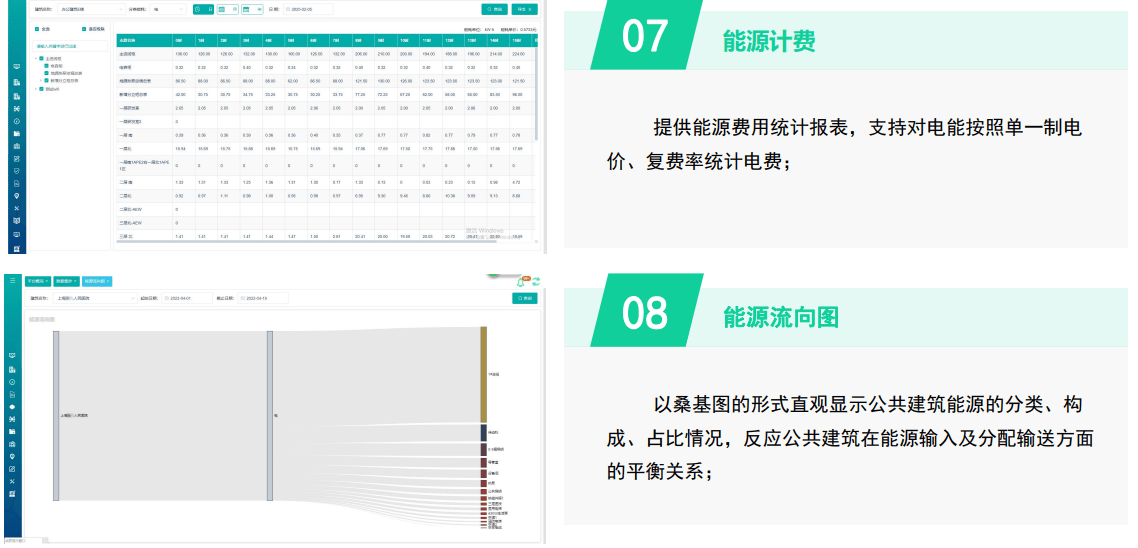This screenshot has height=548, width=1138.
Task: Uncheck the 电容柜 tree node checkbox
Action: click(46, 65)
